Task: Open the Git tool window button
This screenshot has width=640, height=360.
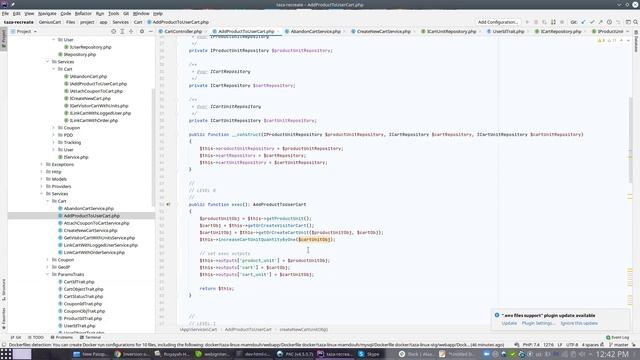Action: tap(16, 337)
